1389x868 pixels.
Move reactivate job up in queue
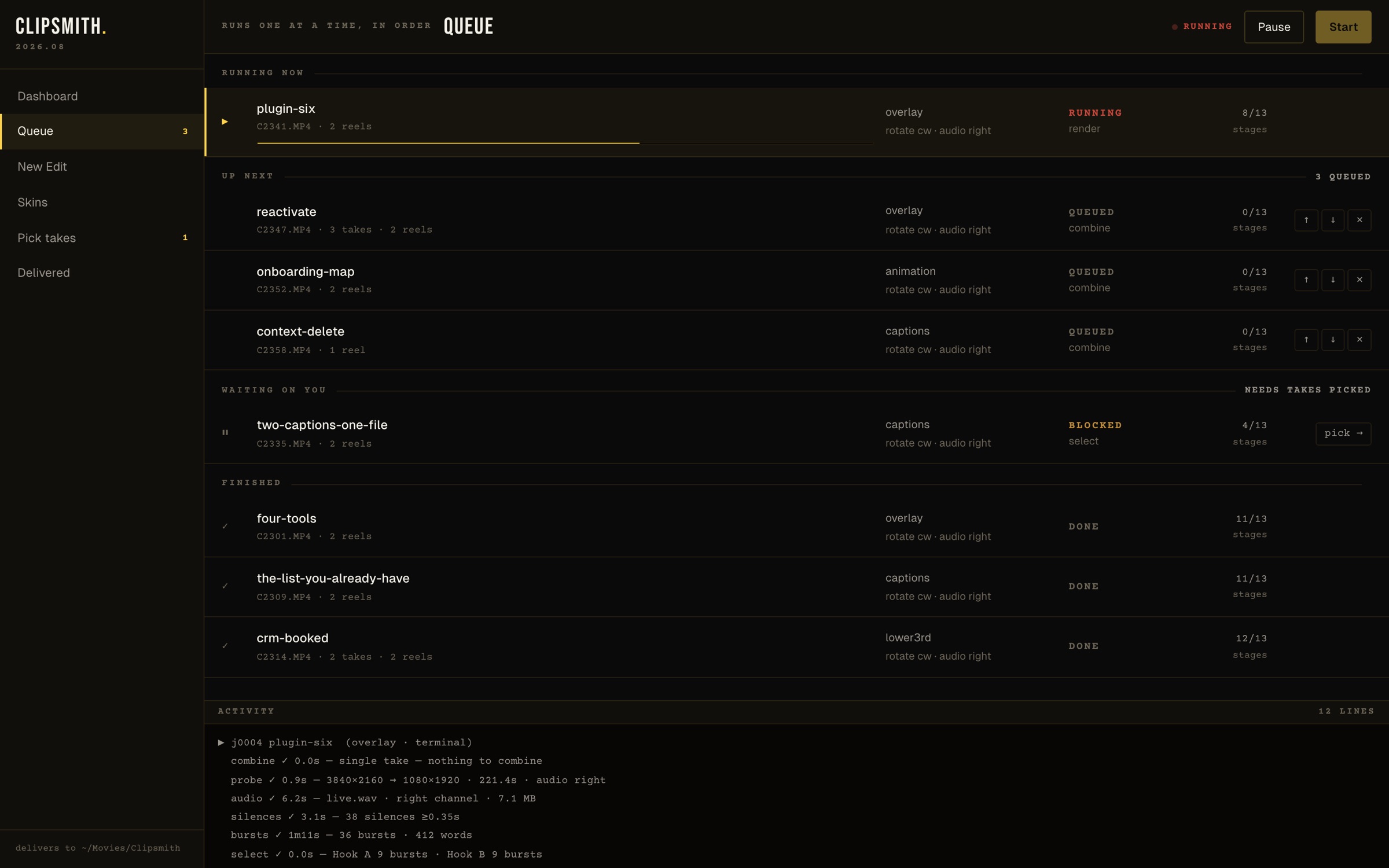coord(1306,220)
